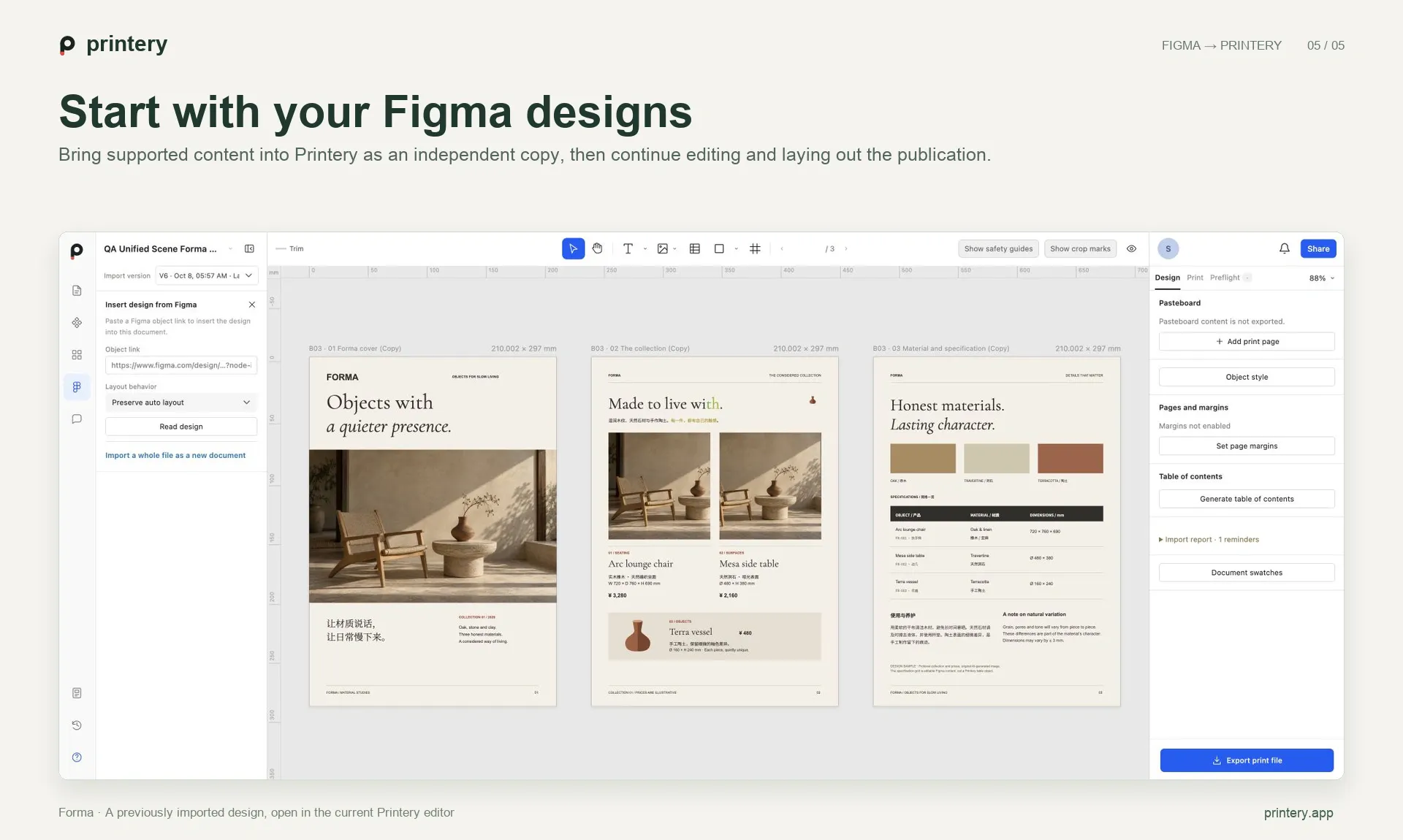
Task: Open the Import version dropdown
Action: point(207,276)
